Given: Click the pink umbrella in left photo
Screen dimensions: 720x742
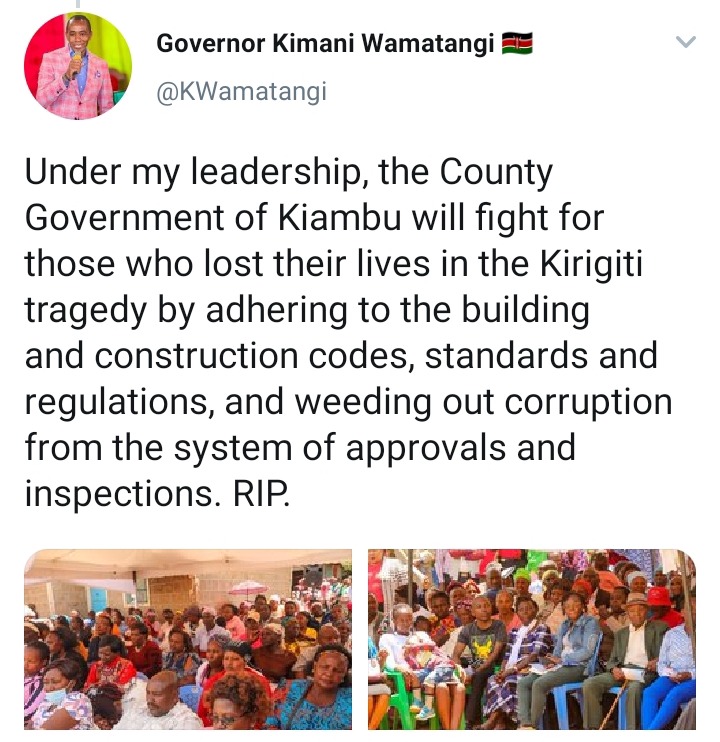Looking at the screenshot, I should coord(248,589).
